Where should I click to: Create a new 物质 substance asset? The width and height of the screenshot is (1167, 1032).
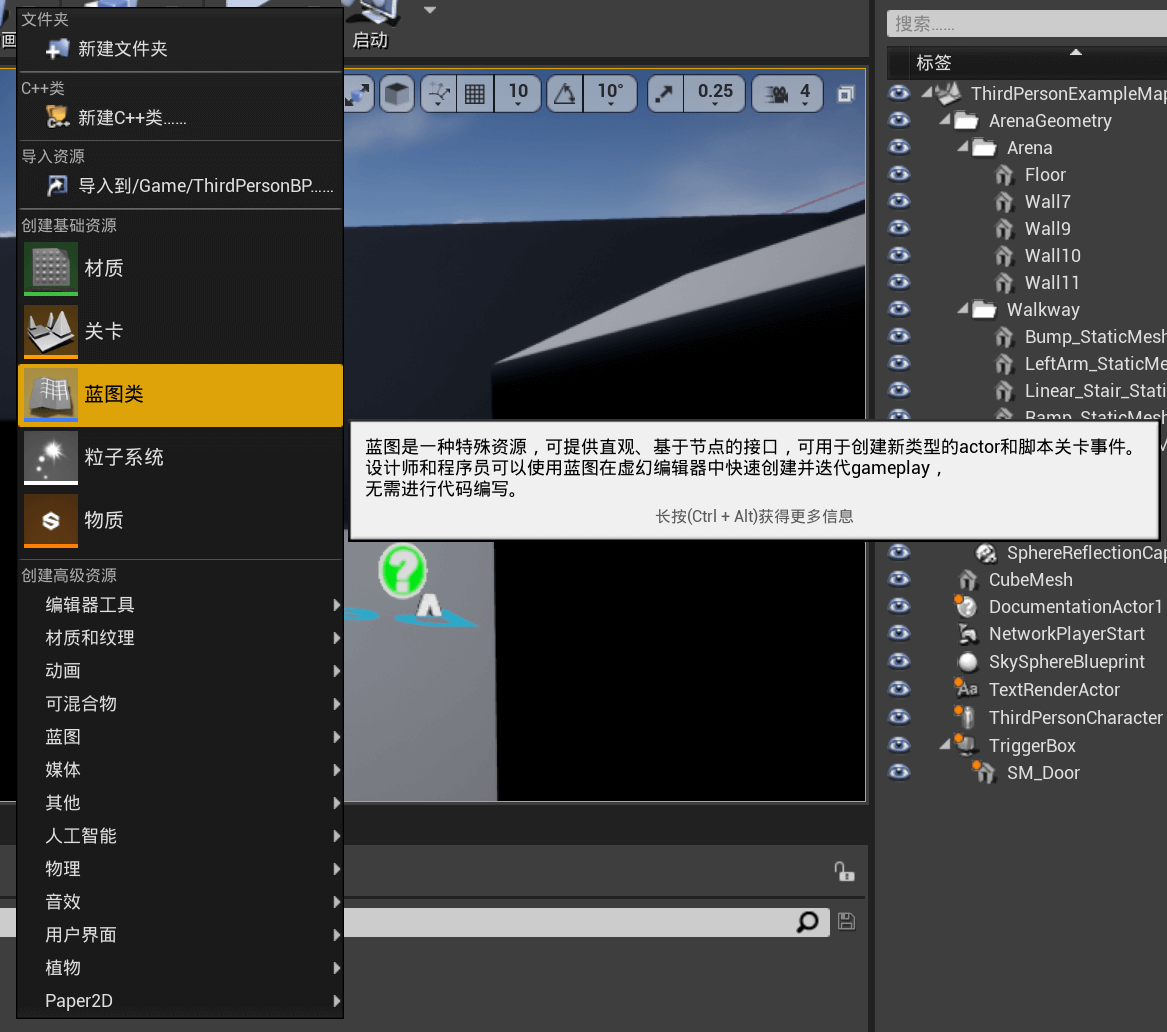pyautogui.click(x=180, y=520)
